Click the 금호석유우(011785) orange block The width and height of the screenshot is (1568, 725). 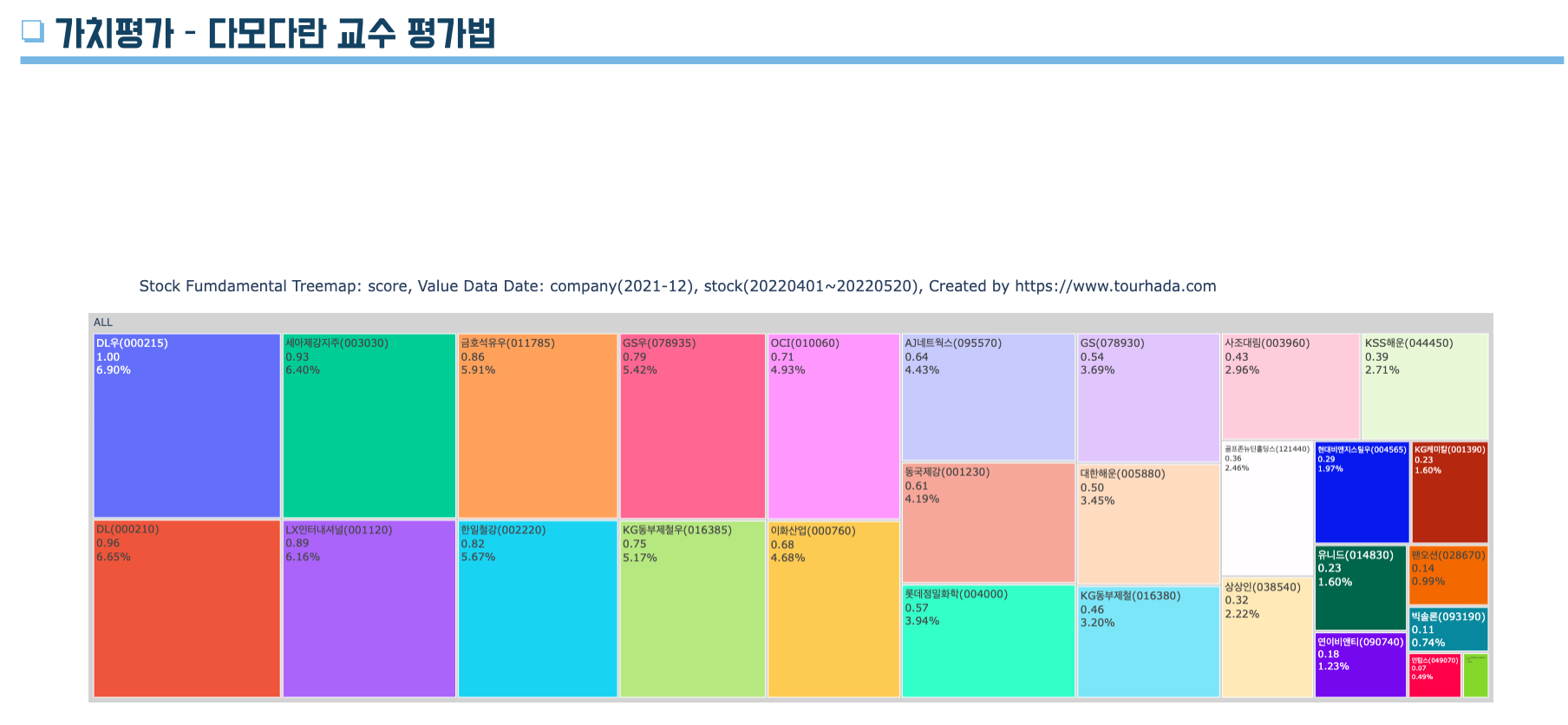point(538,426)
